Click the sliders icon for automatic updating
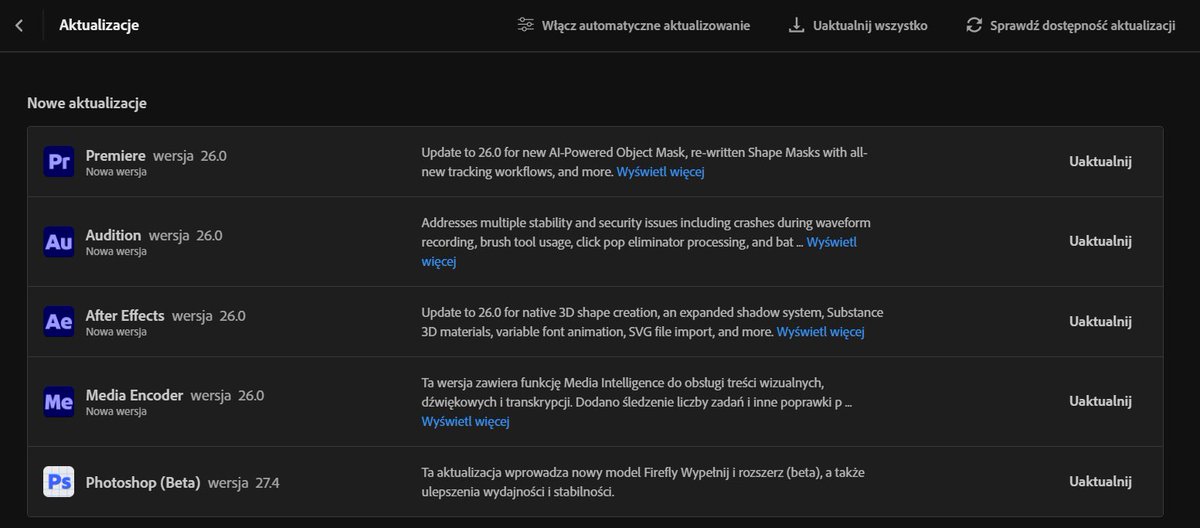 point(526,25)
